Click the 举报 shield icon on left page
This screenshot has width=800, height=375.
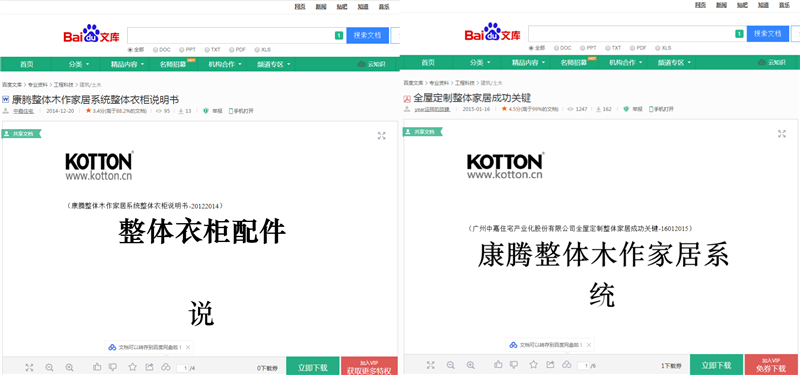206,111
